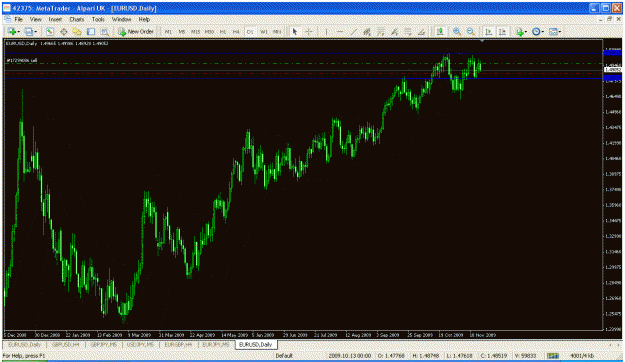Switch to the USDJPY,M5 chart tab
The height and width of the screenshot is (362, 625).
pyautogui.click(x=141, y=344)
